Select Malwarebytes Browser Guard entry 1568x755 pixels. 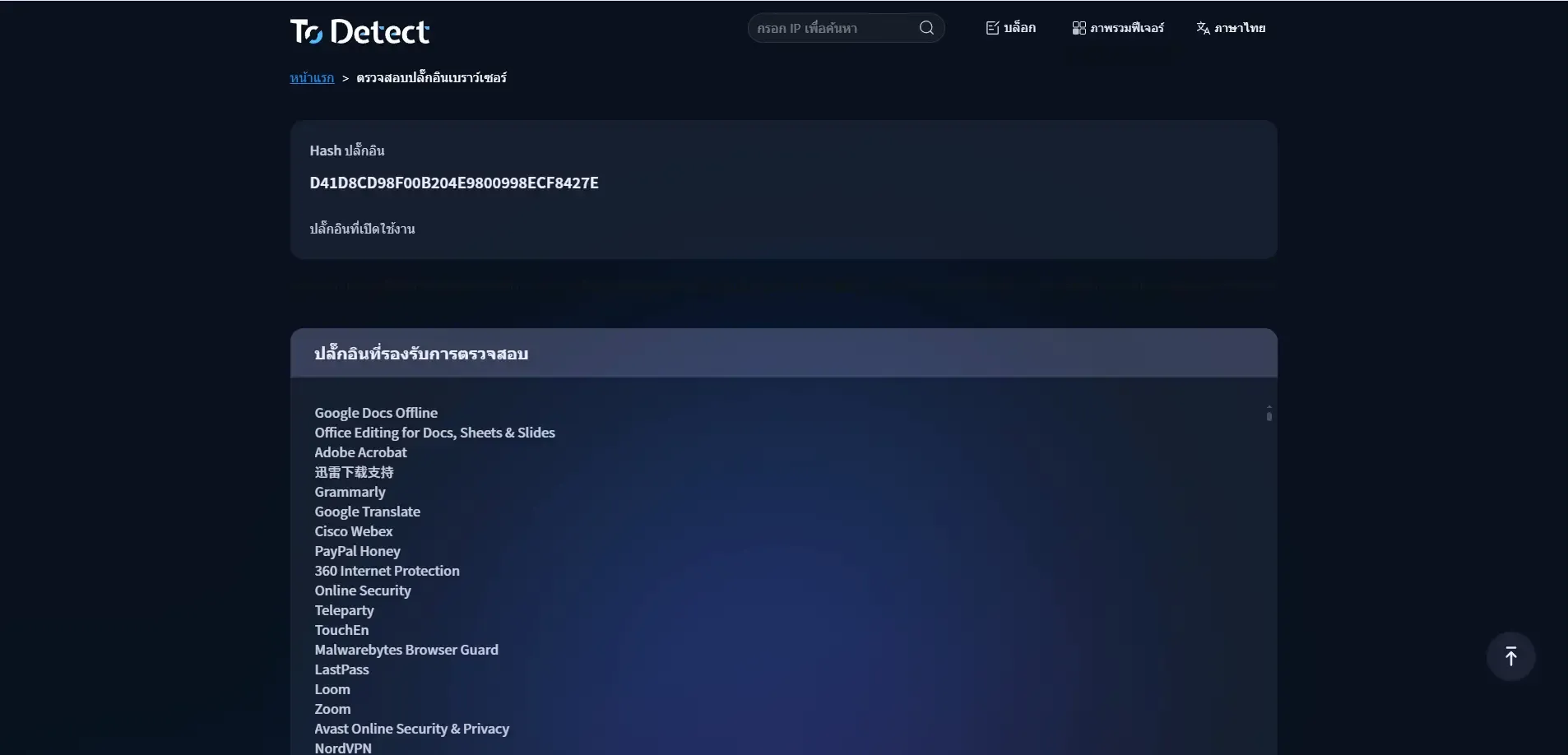(x=406, y=650)
